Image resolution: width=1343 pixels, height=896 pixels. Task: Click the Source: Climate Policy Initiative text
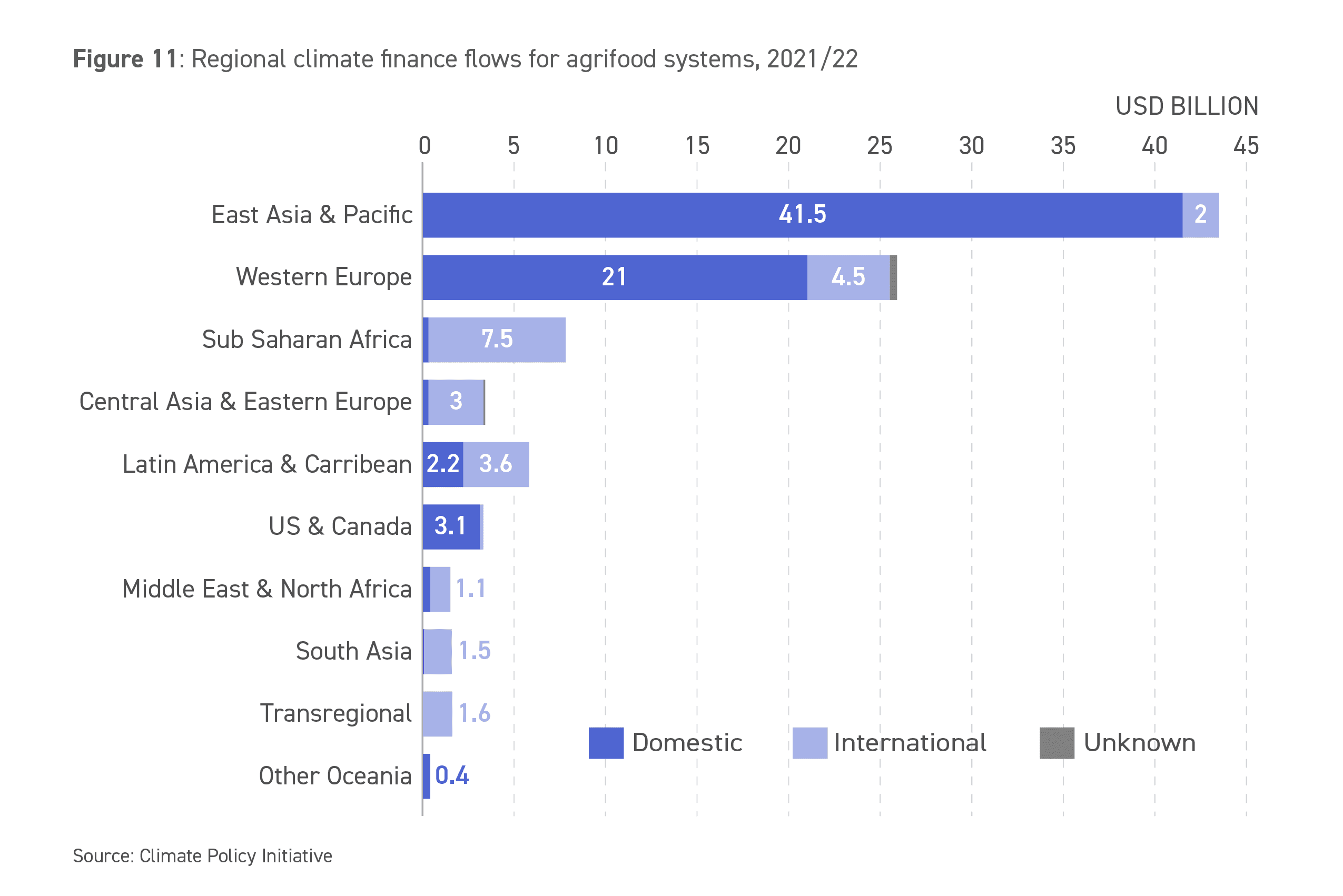202,856
